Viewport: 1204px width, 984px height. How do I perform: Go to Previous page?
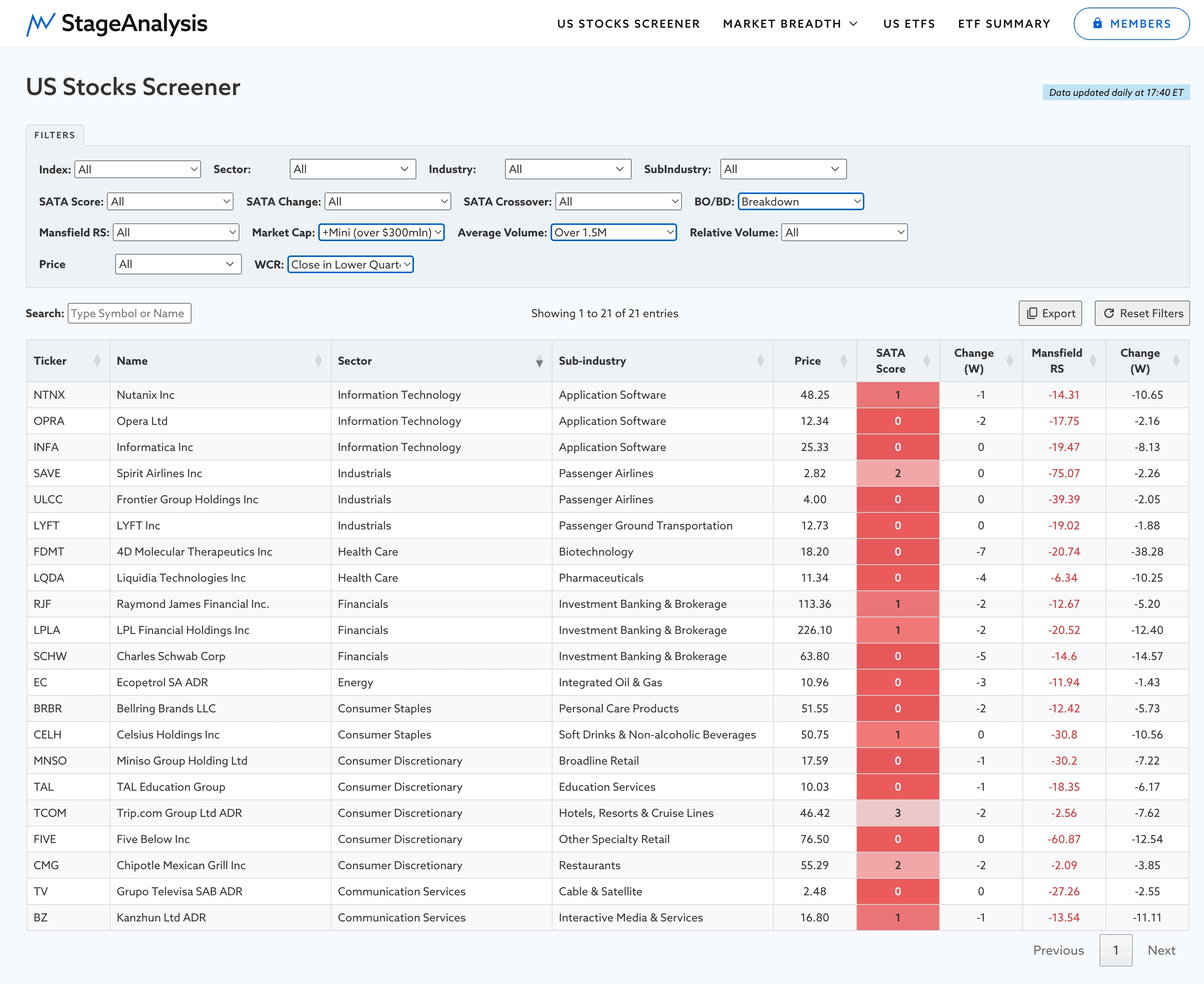[x=1058, y=950]
